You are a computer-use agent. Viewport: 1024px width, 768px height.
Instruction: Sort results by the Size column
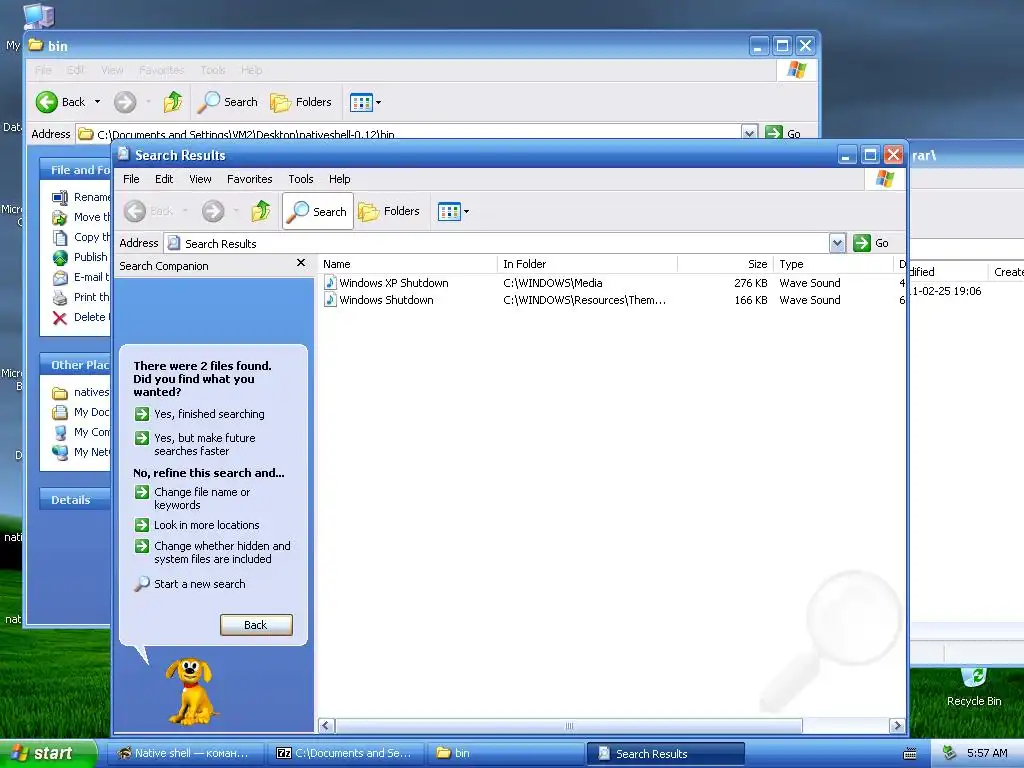(725, 264)
